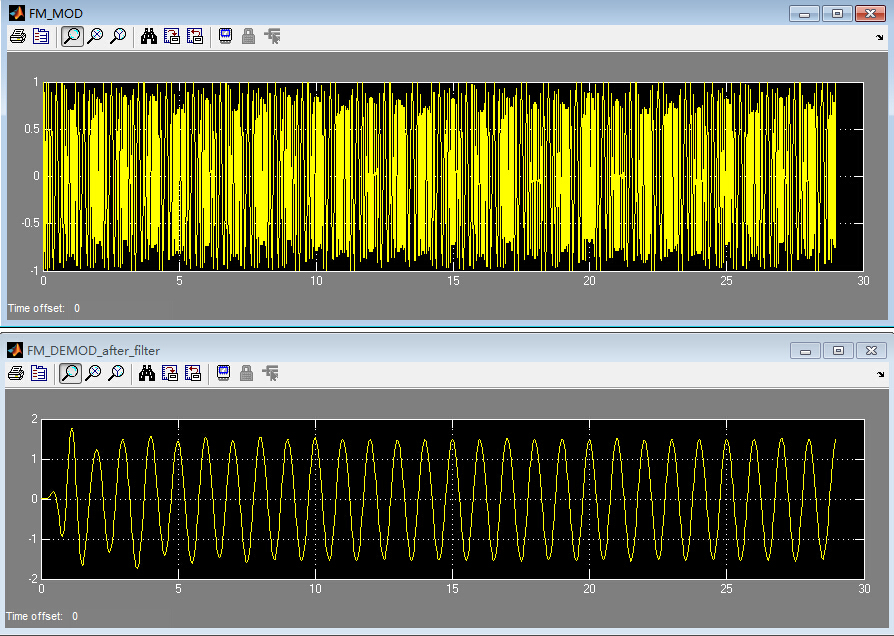Click the y-axis label -0.5 in the FM_MOD plot

[30, 222]
